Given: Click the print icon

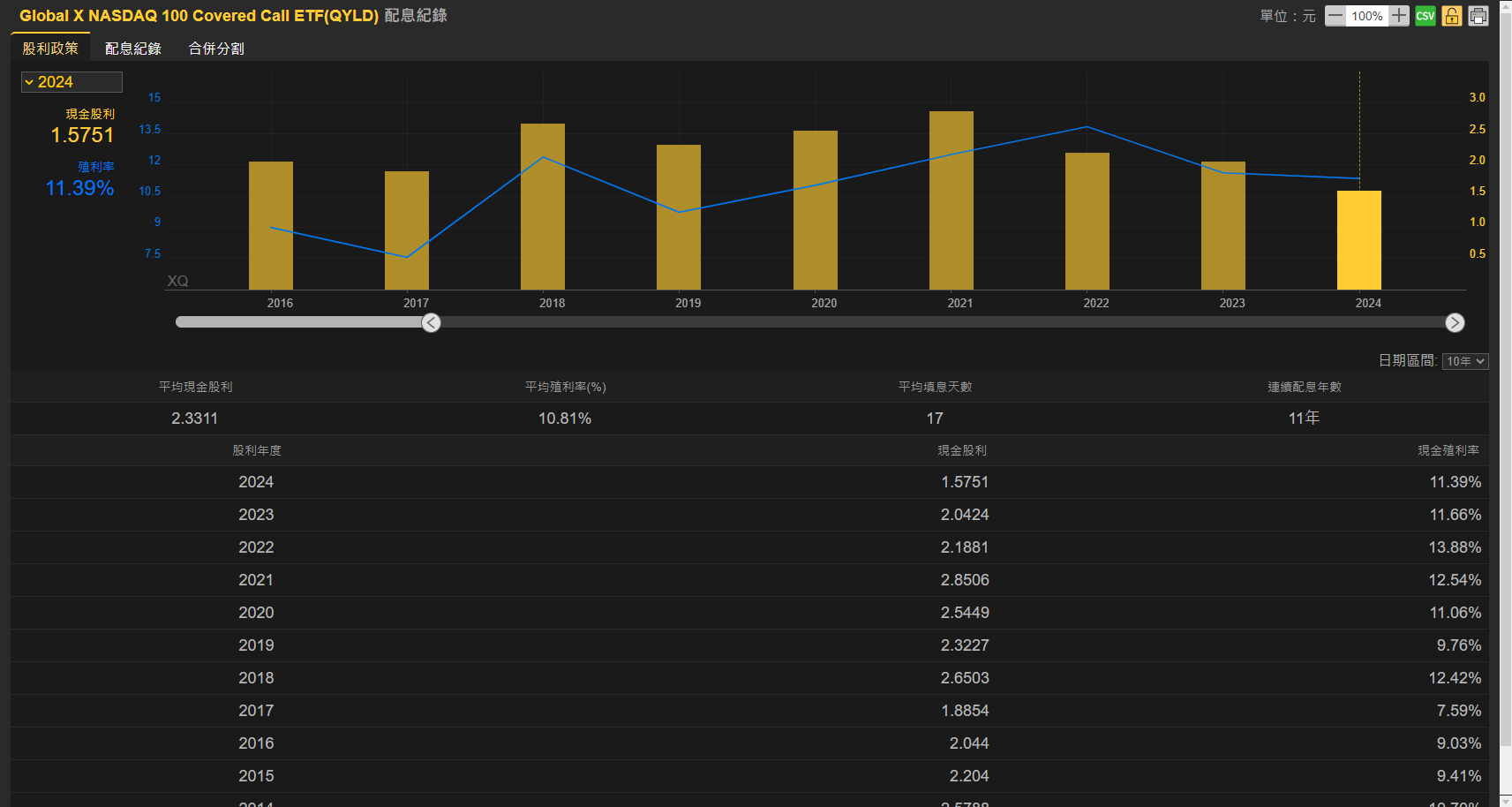Looking at the screenshot, I should coord(1478,16).
